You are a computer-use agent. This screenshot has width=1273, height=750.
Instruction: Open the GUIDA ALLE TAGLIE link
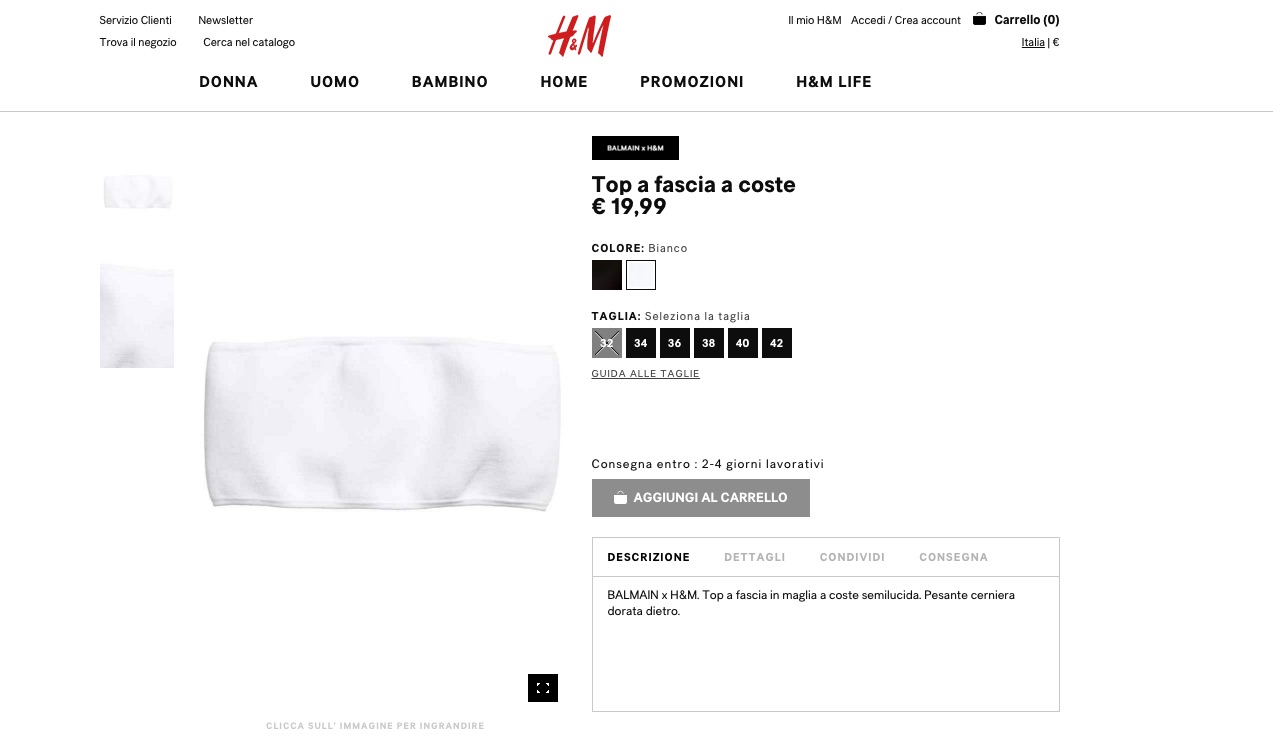[x=646, y=374]
